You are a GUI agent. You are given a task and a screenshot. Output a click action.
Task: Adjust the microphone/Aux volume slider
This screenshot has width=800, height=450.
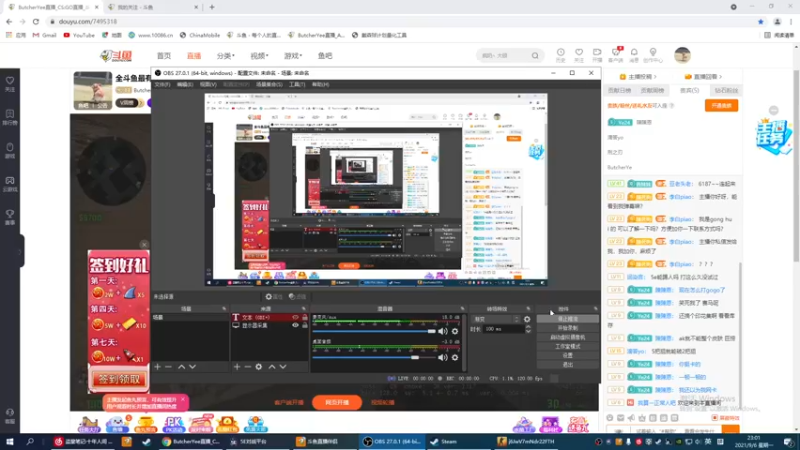point(374,332)
